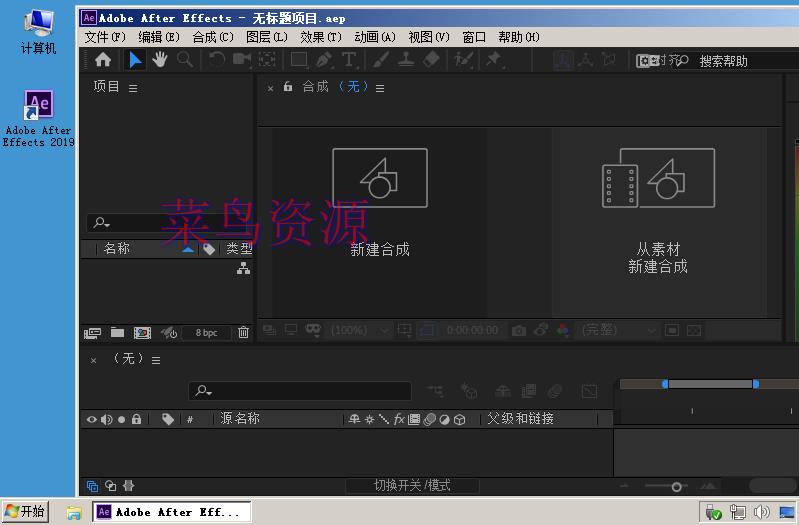Click timeline zoom slider handle
Image resolution: width=799 pixels, height=525 pixels.
click(x=676, y=487)
